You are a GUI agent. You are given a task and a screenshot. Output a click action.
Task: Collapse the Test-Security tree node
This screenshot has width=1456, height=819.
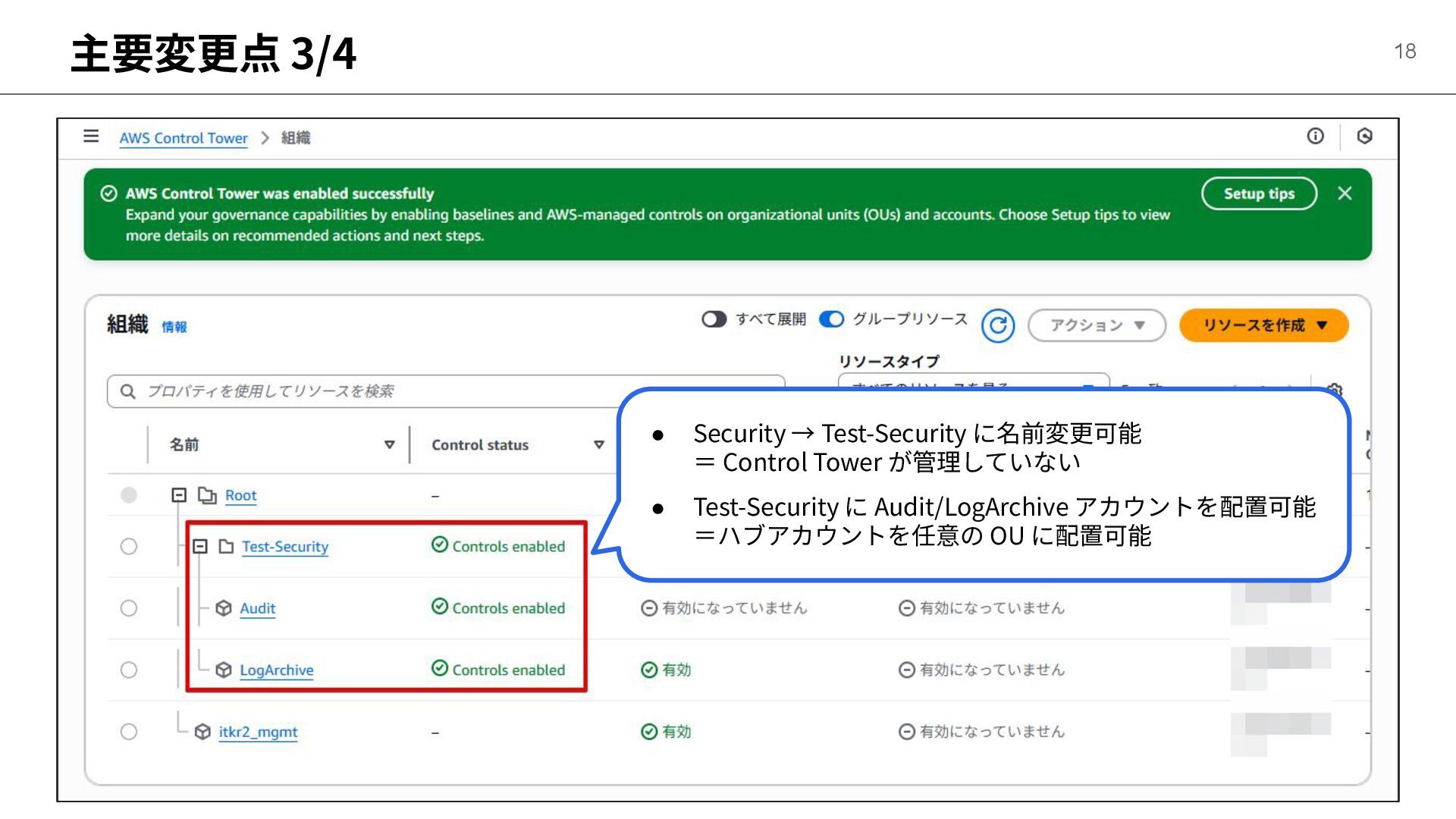(x=200, y=547)
